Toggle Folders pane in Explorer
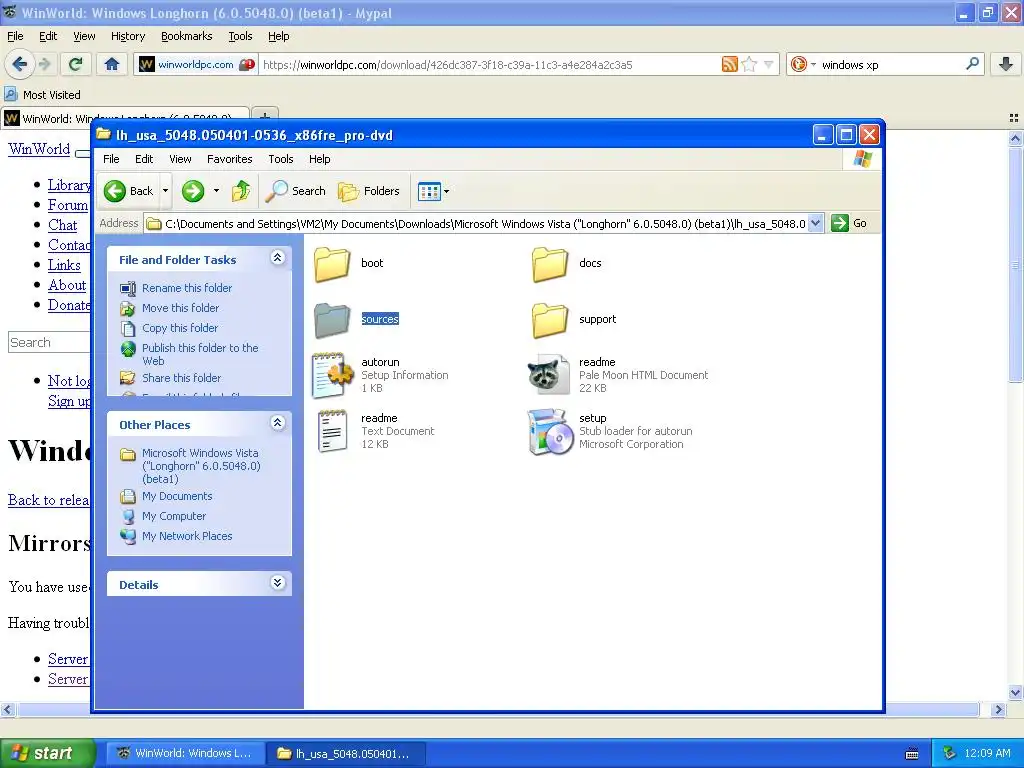The height and width of the screenshot is (768, 1024). pos(368,191)
